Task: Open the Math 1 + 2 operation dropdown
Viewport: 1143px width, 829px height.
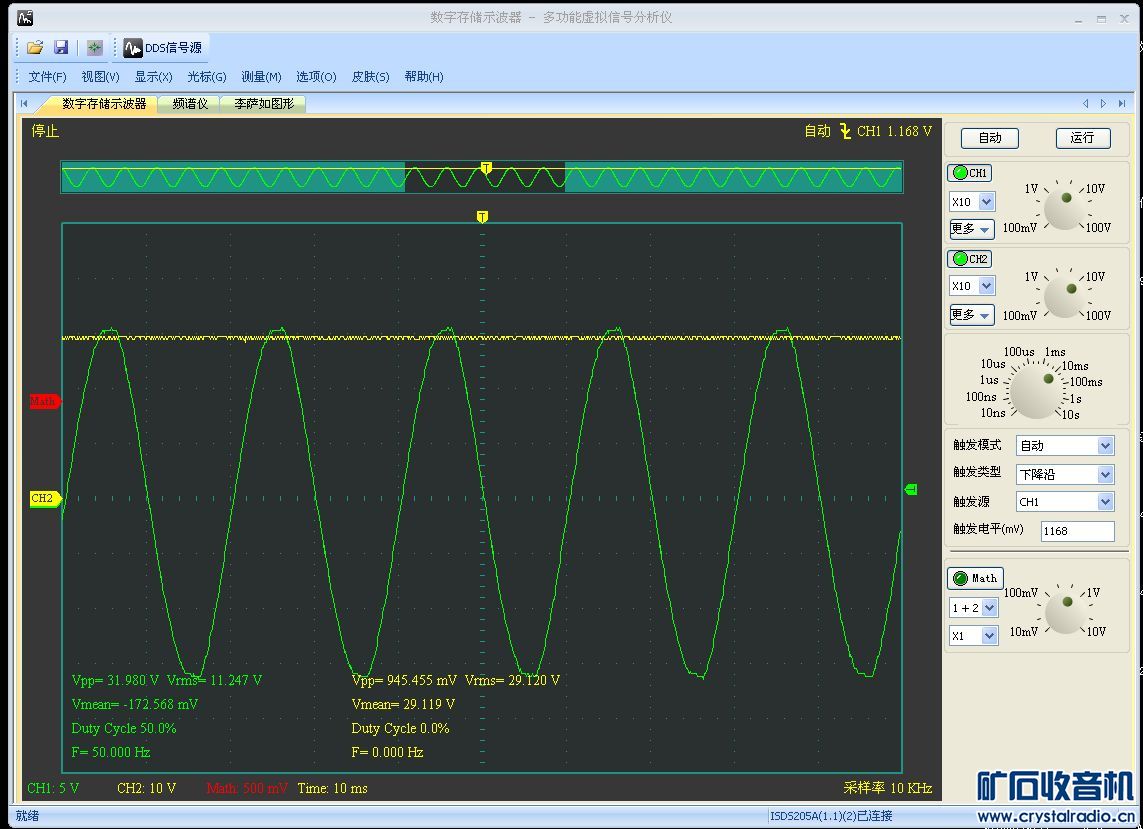Action: click(989, 608)
